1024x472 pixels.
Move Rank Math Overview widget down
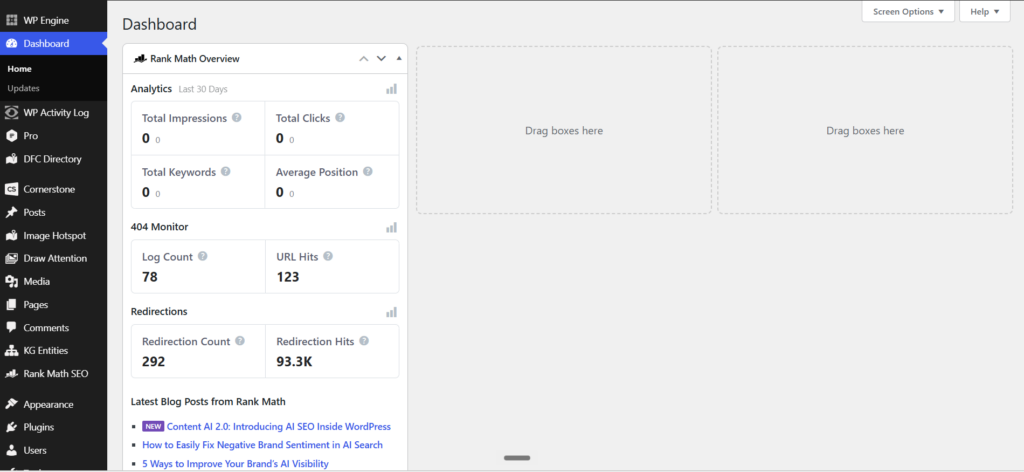point(381,59)
